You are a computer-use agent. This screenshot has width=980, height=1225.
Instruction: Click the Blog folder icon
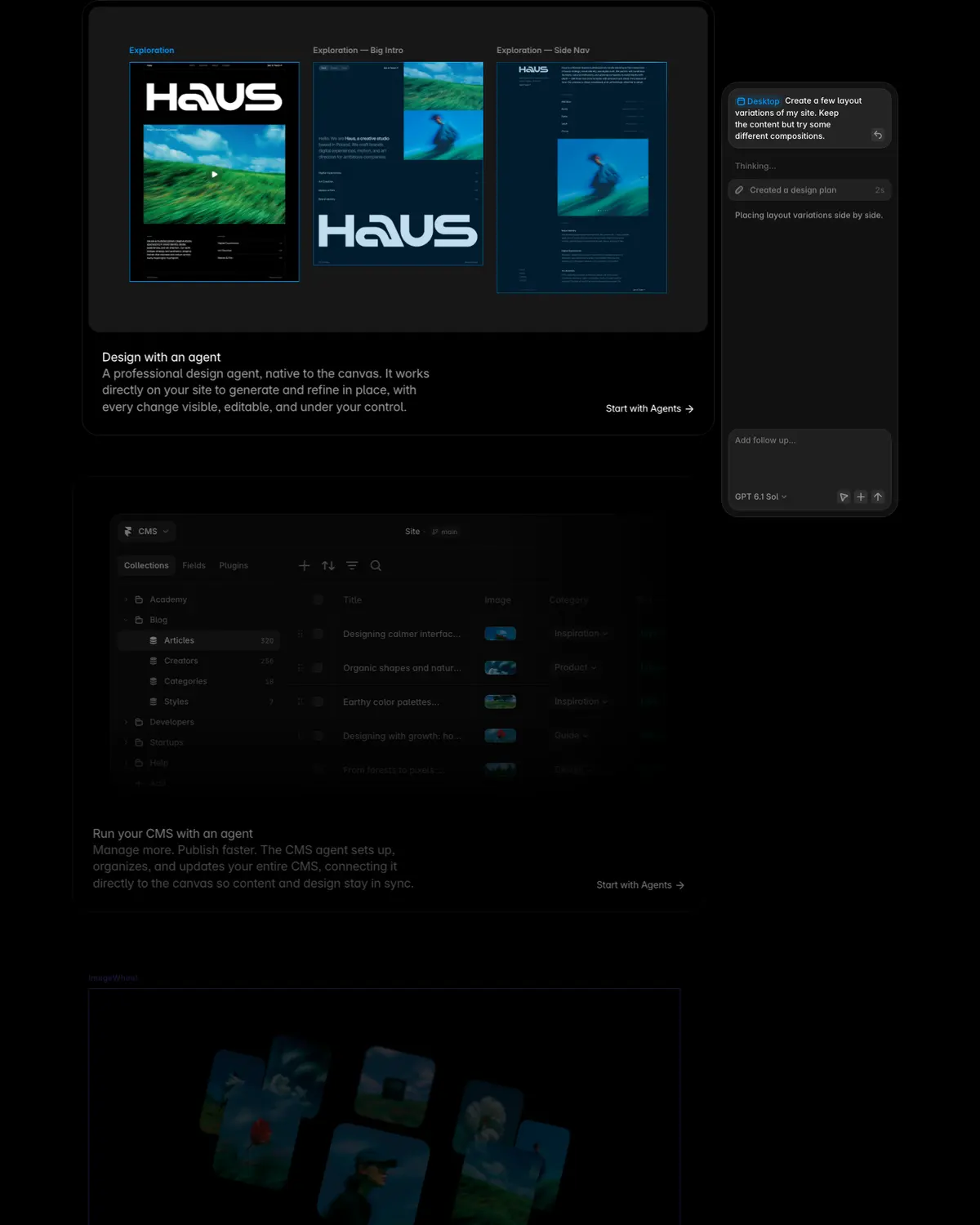pyautogui.click(x=139, y=620)
